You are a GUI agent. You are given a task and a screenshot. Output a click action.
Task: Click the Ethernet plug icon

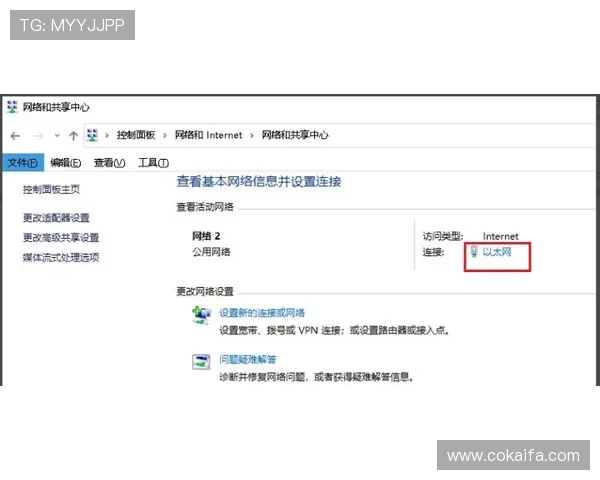pos(474,252)
